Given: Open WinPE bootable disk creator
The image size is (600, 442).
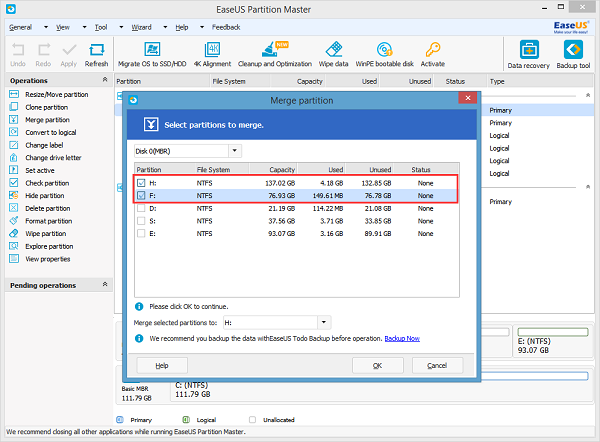Looking at the screenshot, I should [x=384, y=49].
